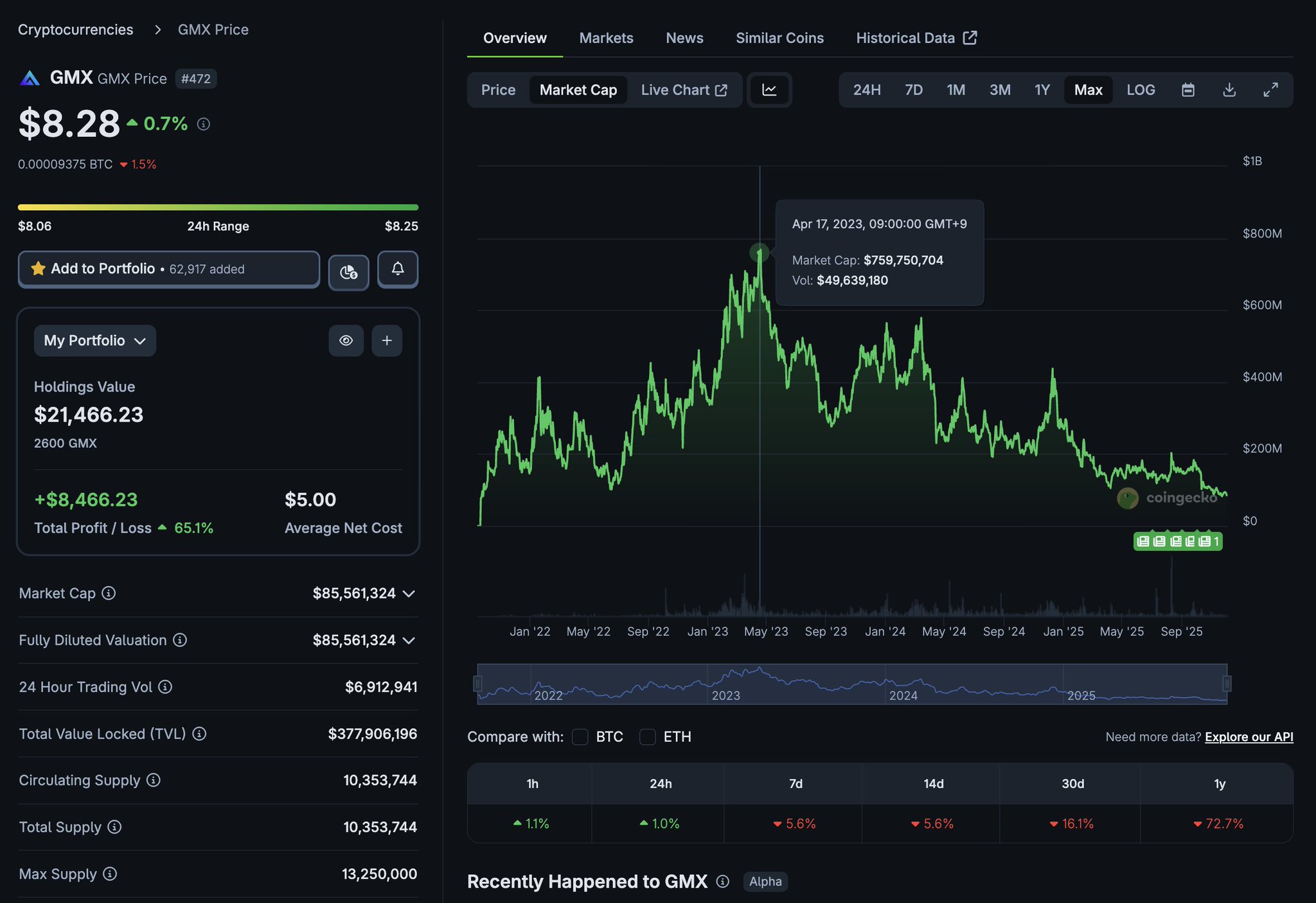Viewport: 1316px width, 903px height.
Task: Click the Add to Portfolio button
Action: point(168,269)
